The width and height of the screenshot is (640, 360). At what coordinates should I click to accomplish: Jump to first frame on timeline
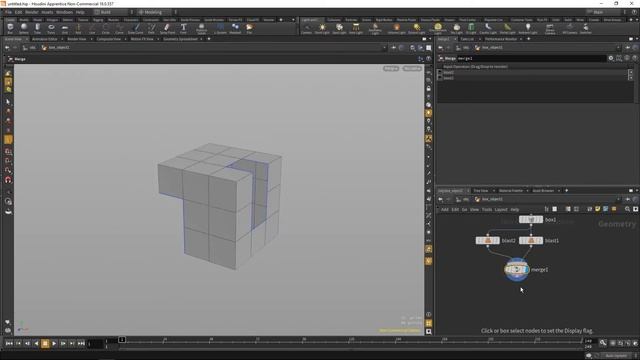point(9,344)
